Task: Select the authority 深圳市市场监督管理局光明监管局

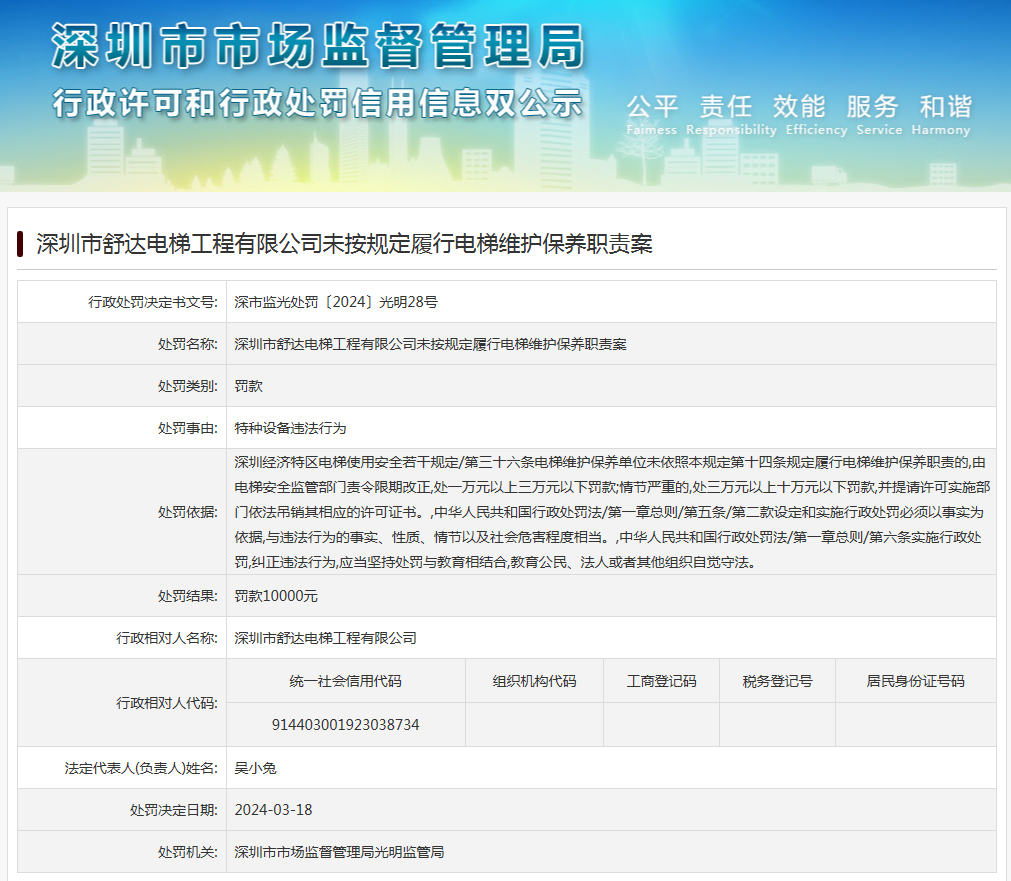Action: 339,852
